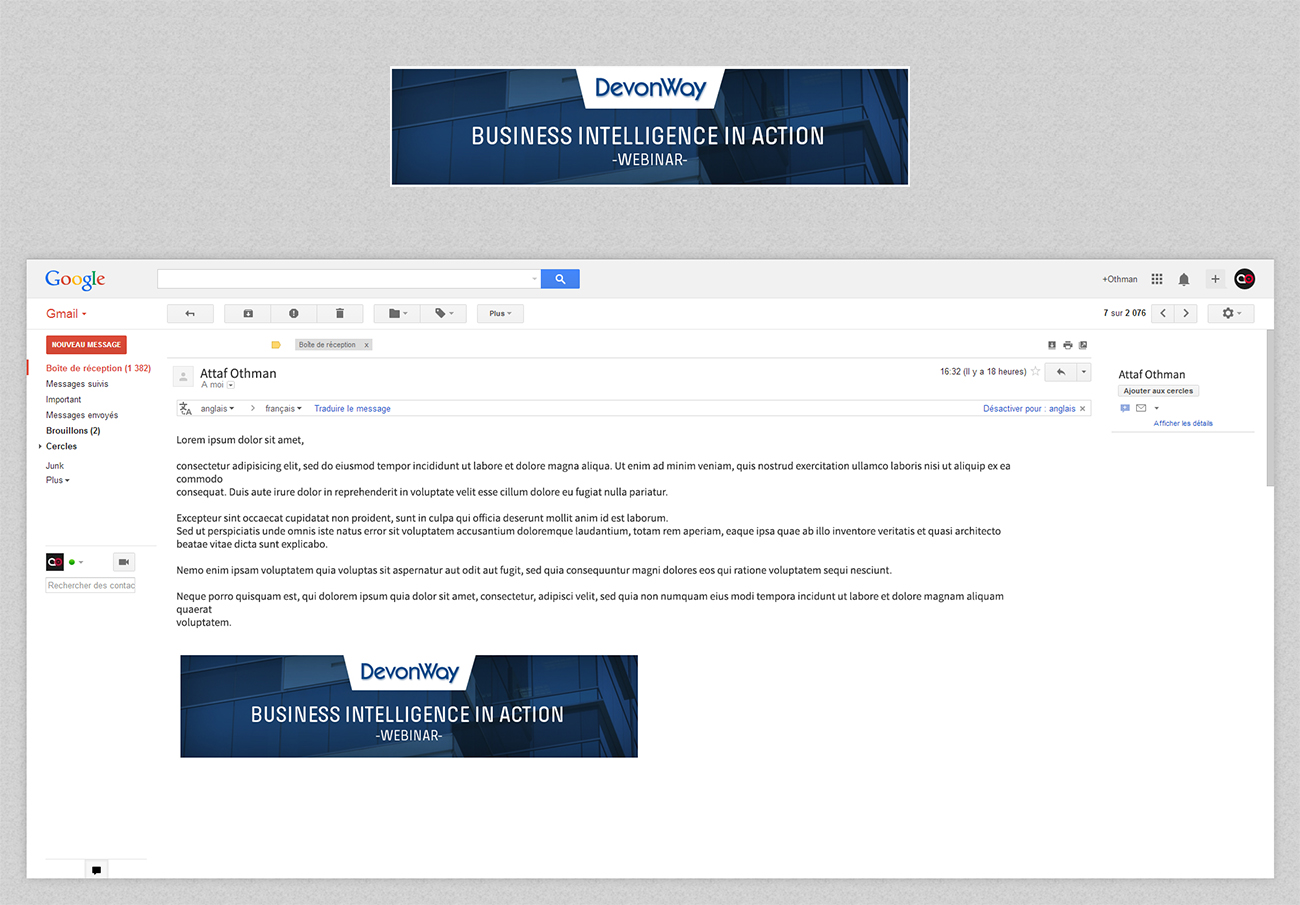The width and height of the screenshot is (1300, 905).
Task: Open the 'Important' folder
Action: [64, 400]
